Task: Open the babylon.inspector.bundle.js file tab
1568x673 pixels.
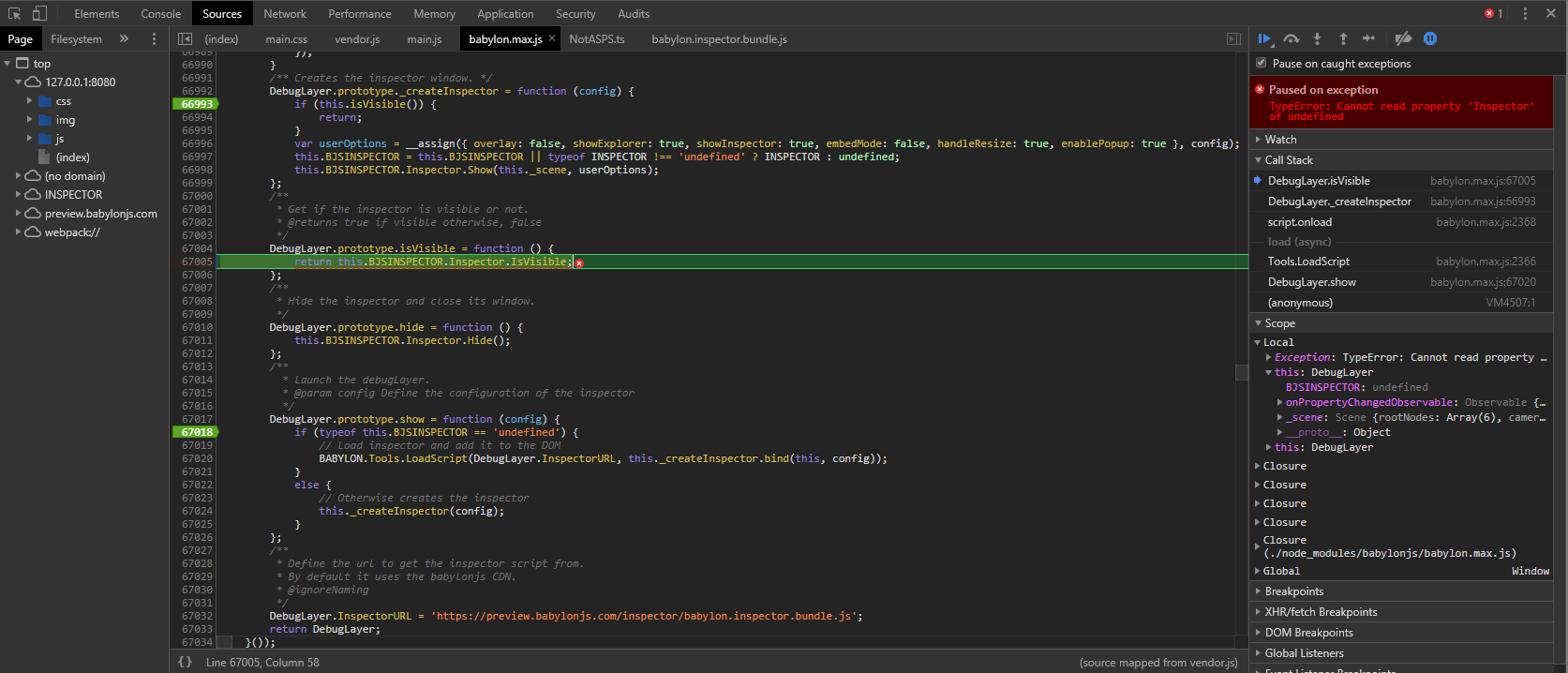Action: [719, 39]
